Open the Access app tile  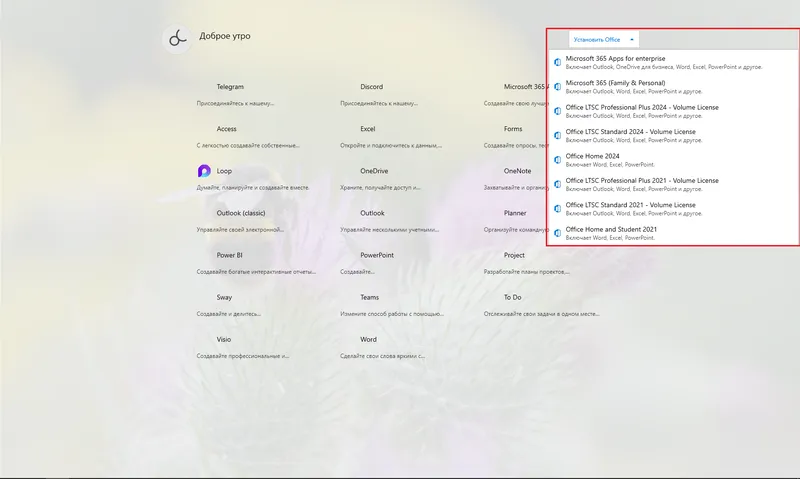pyautogui.click(x=248, y=137)
